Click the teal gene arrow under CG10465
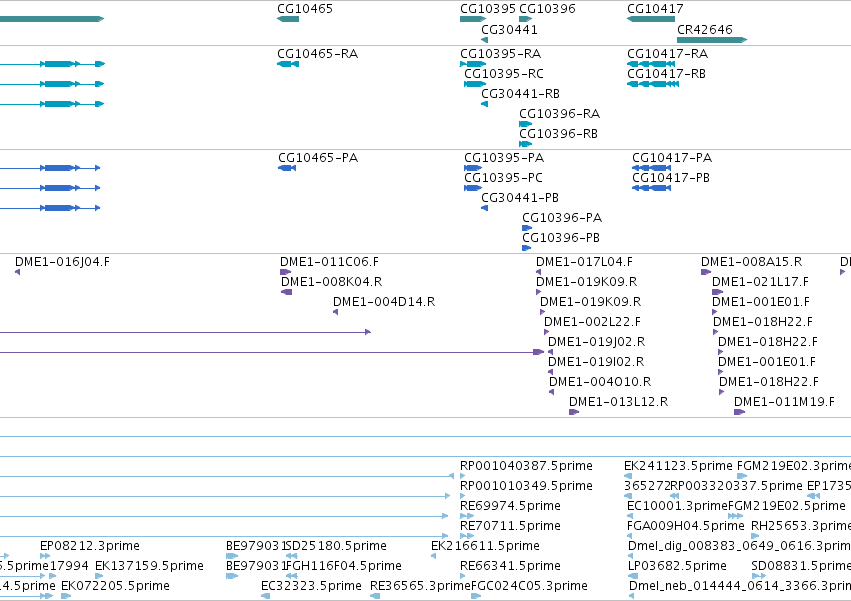The image size is (851, 601). coord(288,19)
